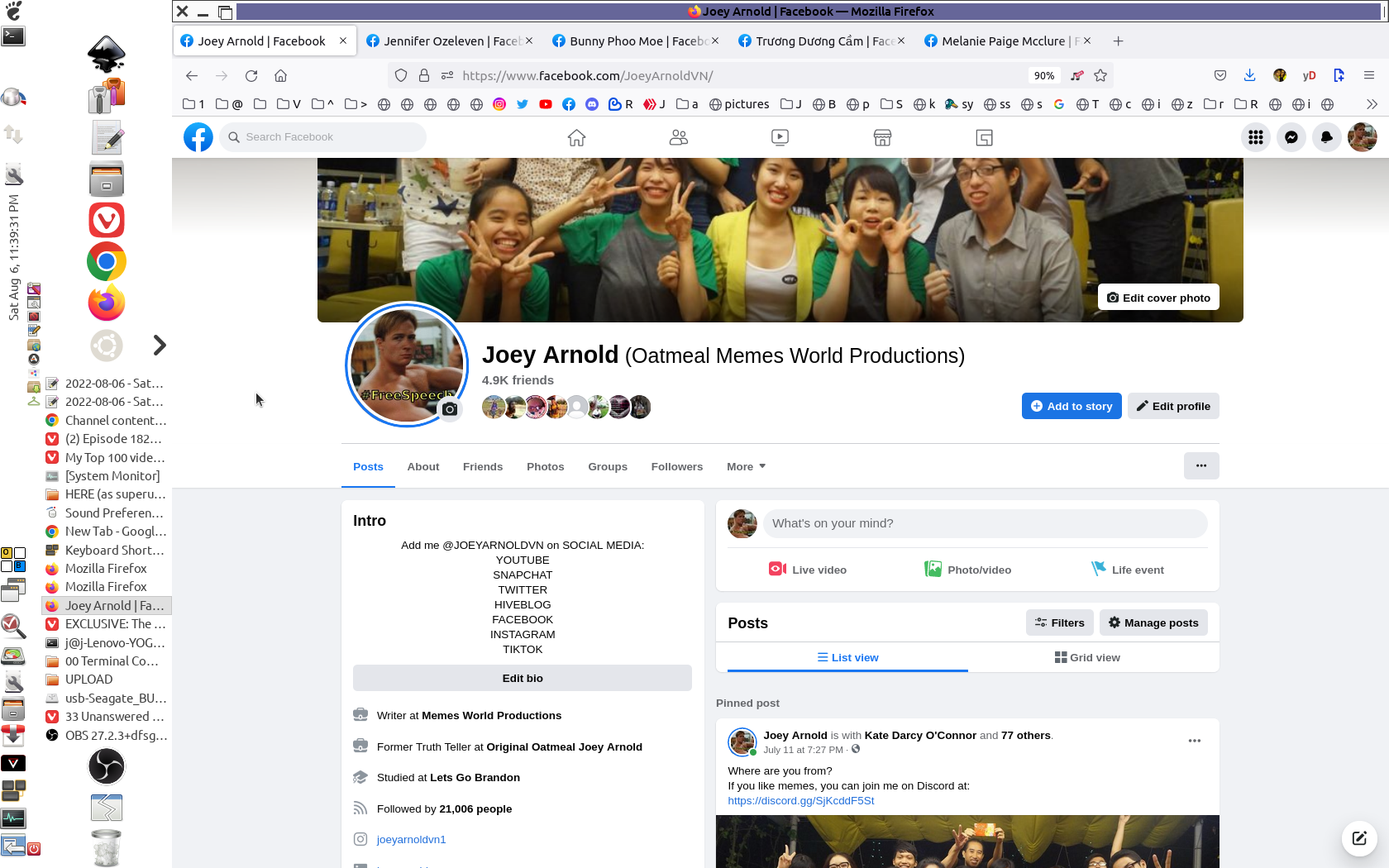Image resolution: width=1389 pixels, height=868 pixels.
Task: Open Facebook Watch video icon
Action: pyautogui.click(x=780, y=137)
